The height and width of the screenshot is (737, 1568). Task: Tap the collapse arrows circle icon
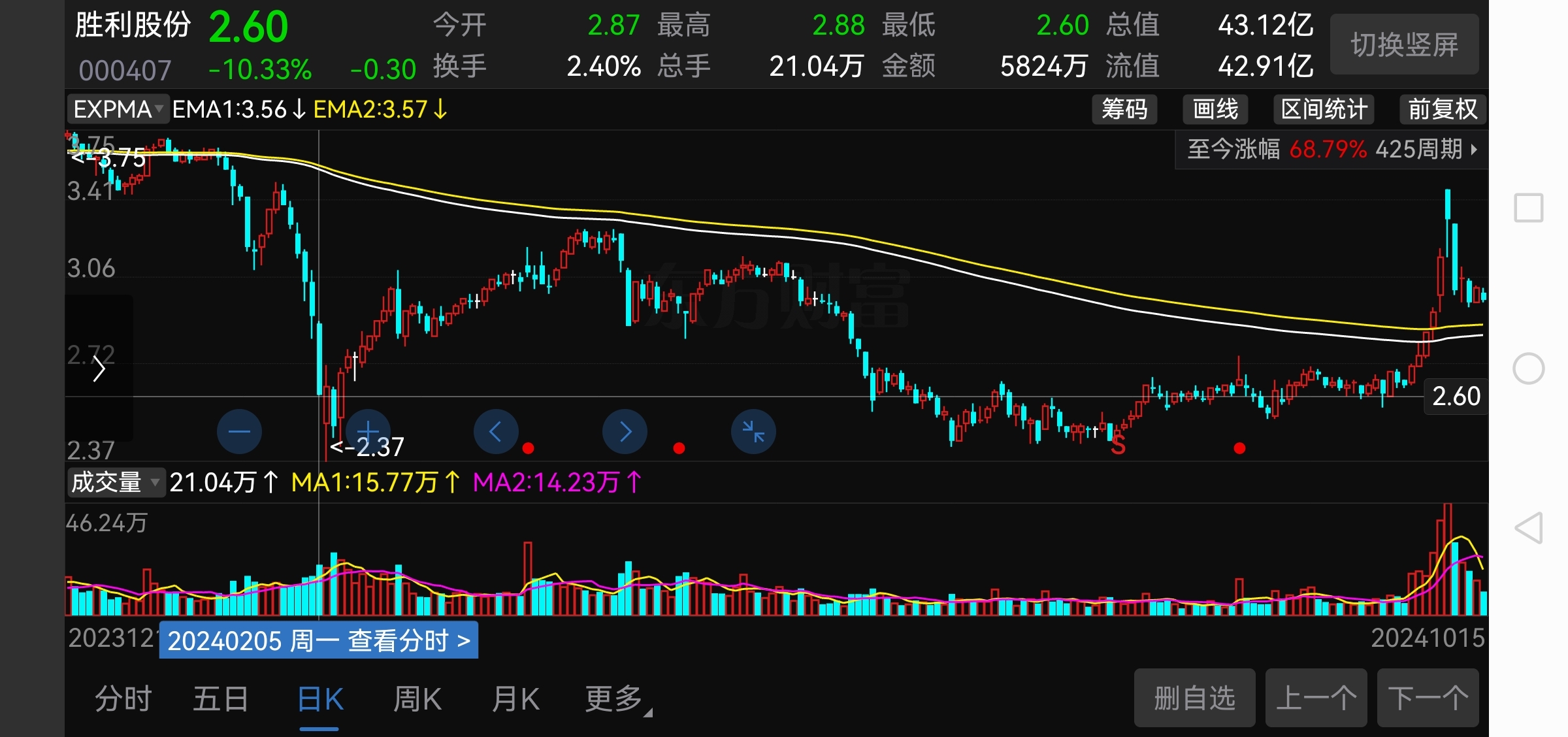click(753, 431)
